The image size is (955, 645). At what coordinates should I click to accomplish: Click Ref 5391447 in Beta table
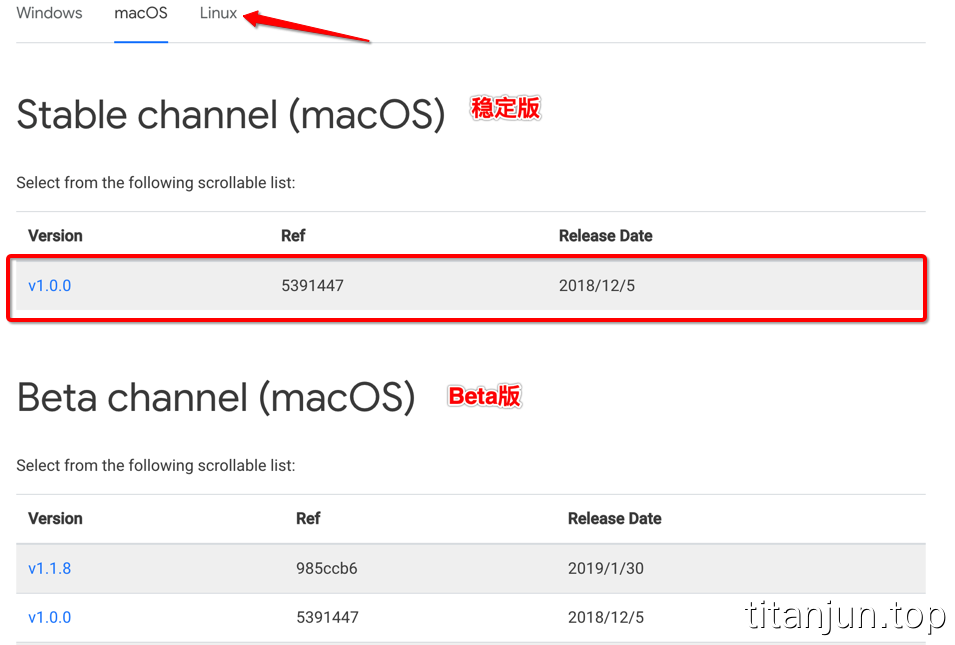(327, 617)
